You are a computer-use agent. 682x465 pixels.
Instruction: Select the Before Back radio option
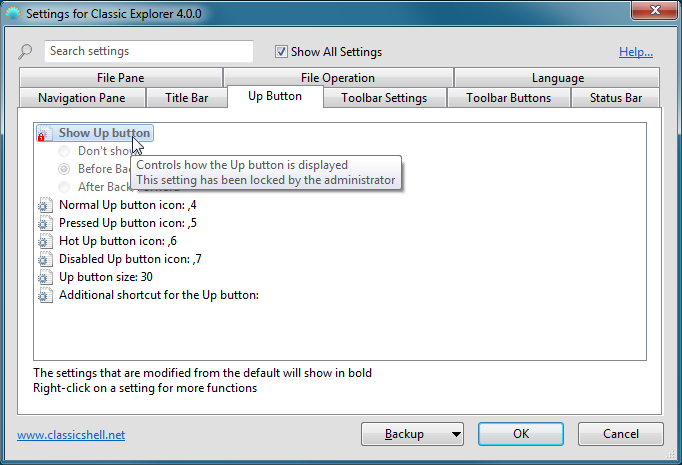click(64, 169)
